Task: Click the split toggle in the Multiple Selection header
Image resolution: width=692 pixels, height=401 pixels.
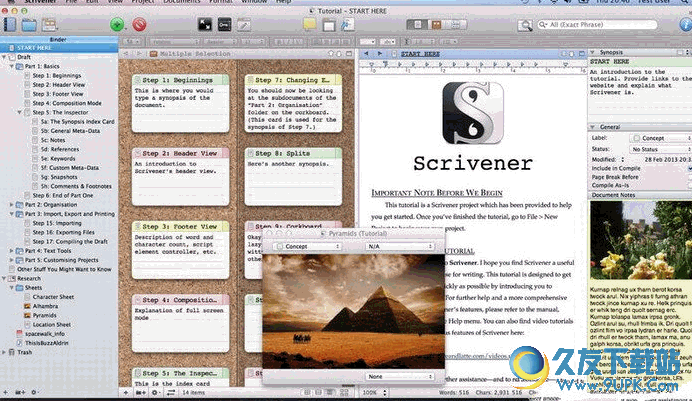Action: point(349,54)
